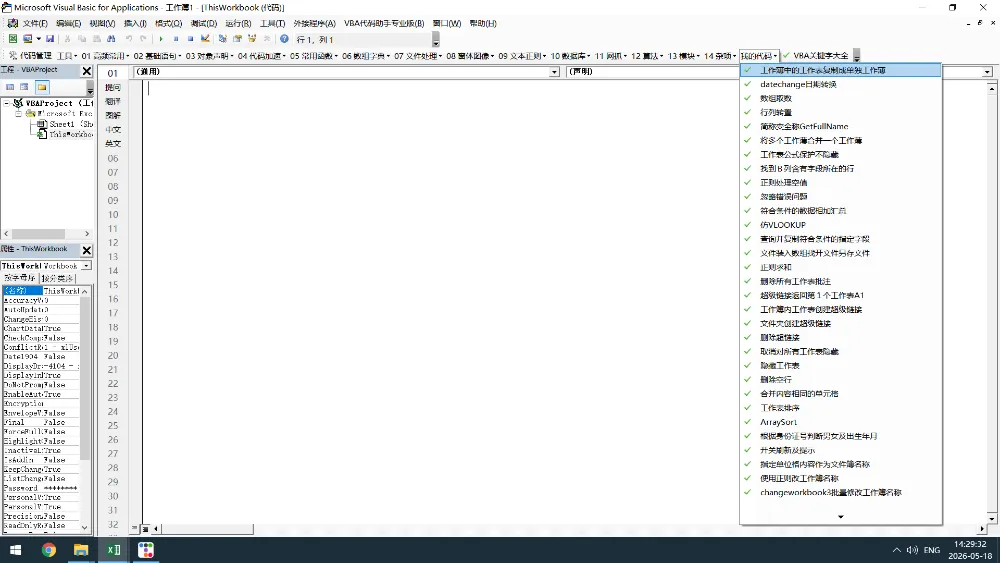Open the 编辑(E) menu

tap(68, 23)
